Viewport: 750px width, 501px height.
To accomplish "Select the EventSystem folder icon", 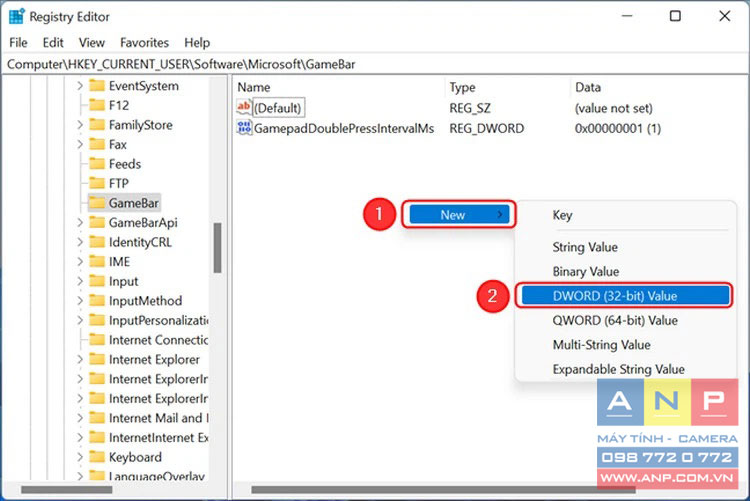I will (97, 86).
